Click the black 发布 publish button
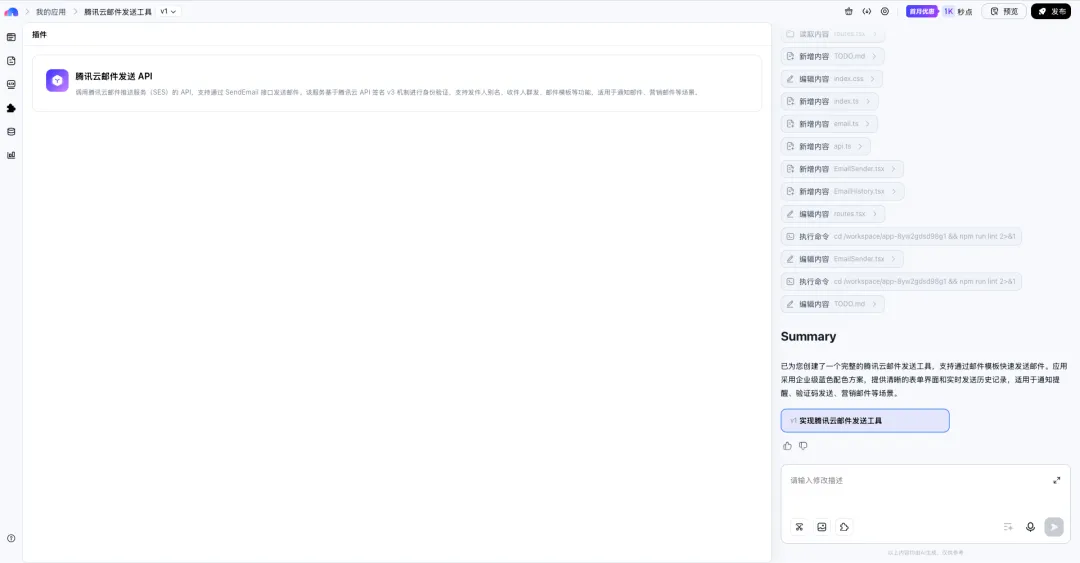Viewport: 1080px width, 563px height. click(1051, 11)
